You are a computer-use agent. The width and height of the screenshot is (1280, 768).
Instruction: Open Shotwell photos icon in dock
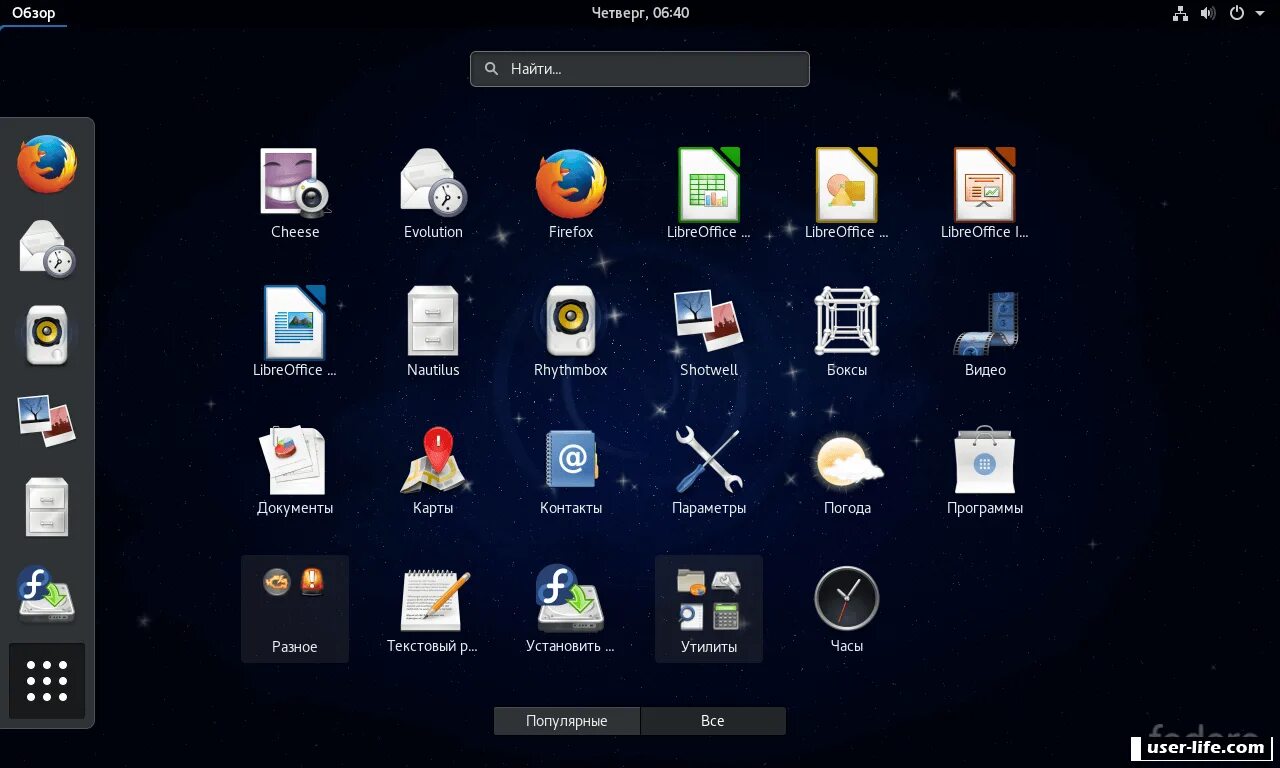point(47,420)
